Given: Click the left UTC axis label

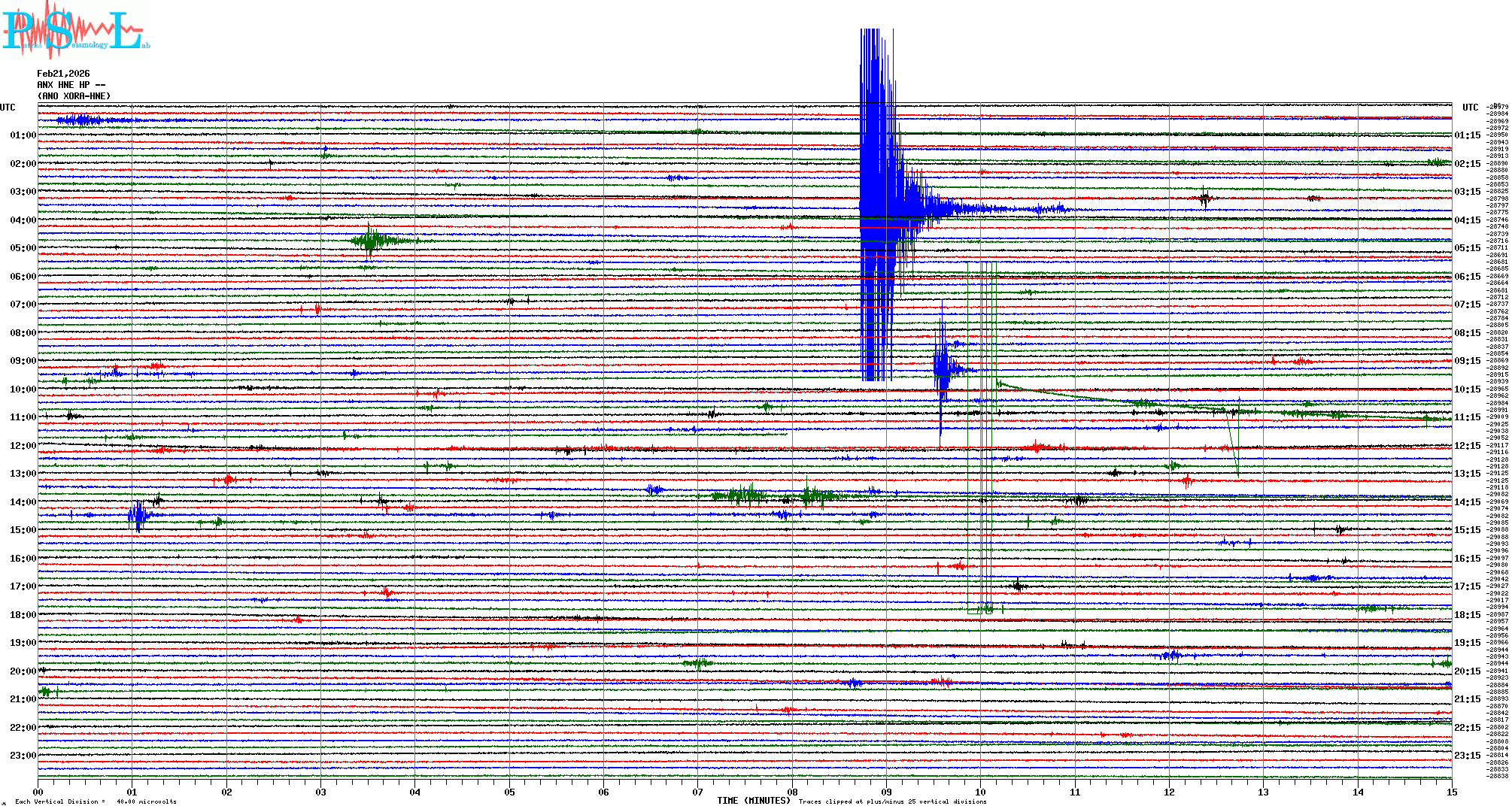Looking at the screenshot, I should tap(8, 108).
